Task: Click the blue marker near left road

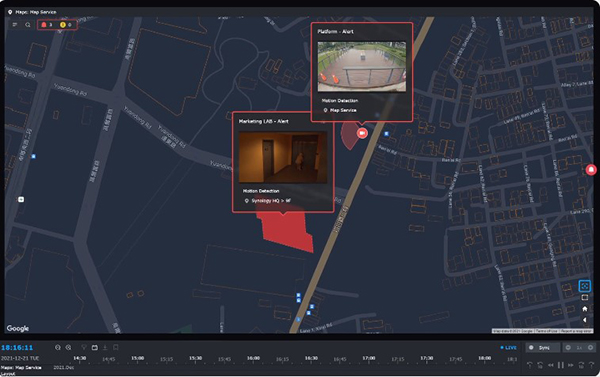Action: [33, 156]
